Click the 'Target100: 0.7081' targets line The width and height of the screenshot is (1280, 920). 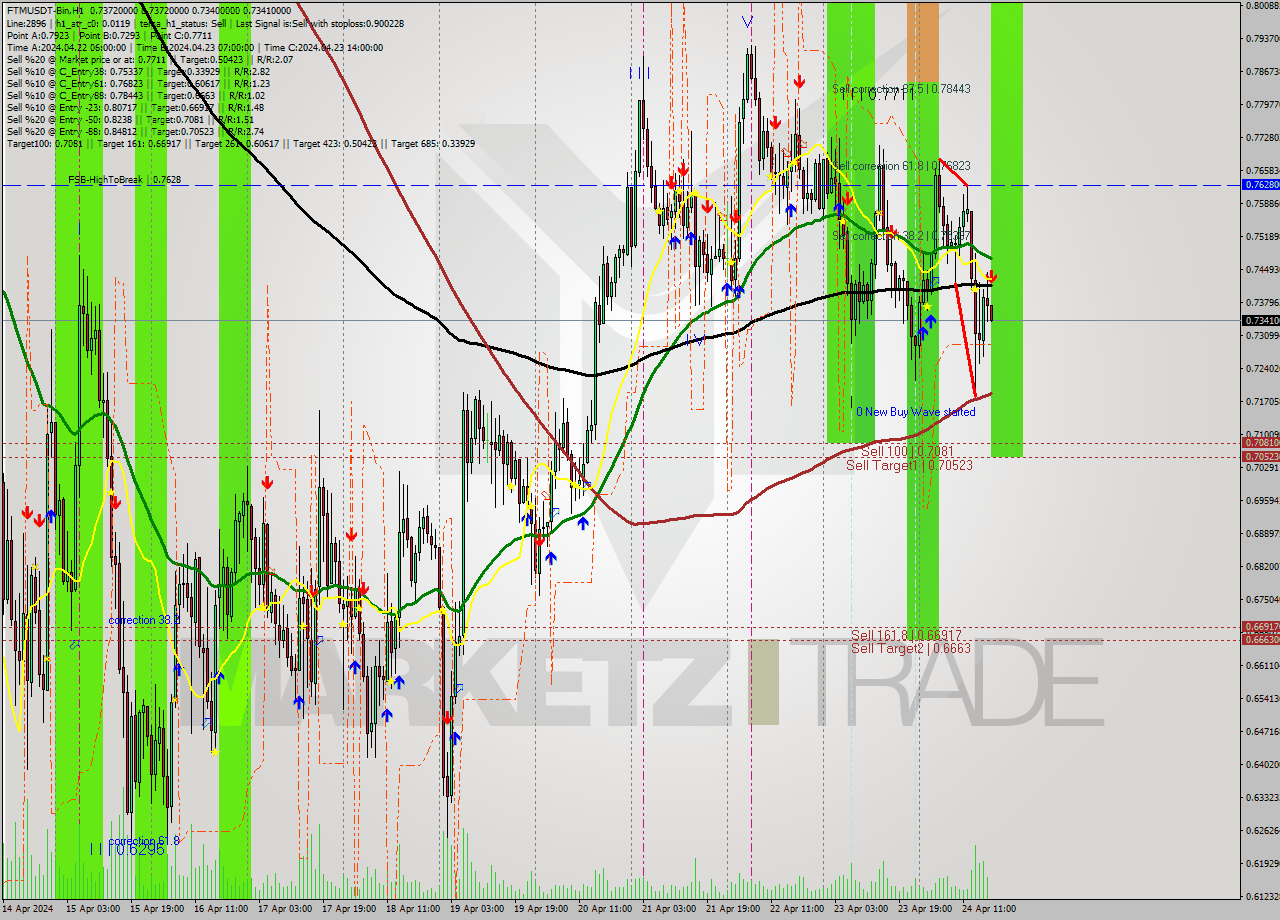coord(241,144)
